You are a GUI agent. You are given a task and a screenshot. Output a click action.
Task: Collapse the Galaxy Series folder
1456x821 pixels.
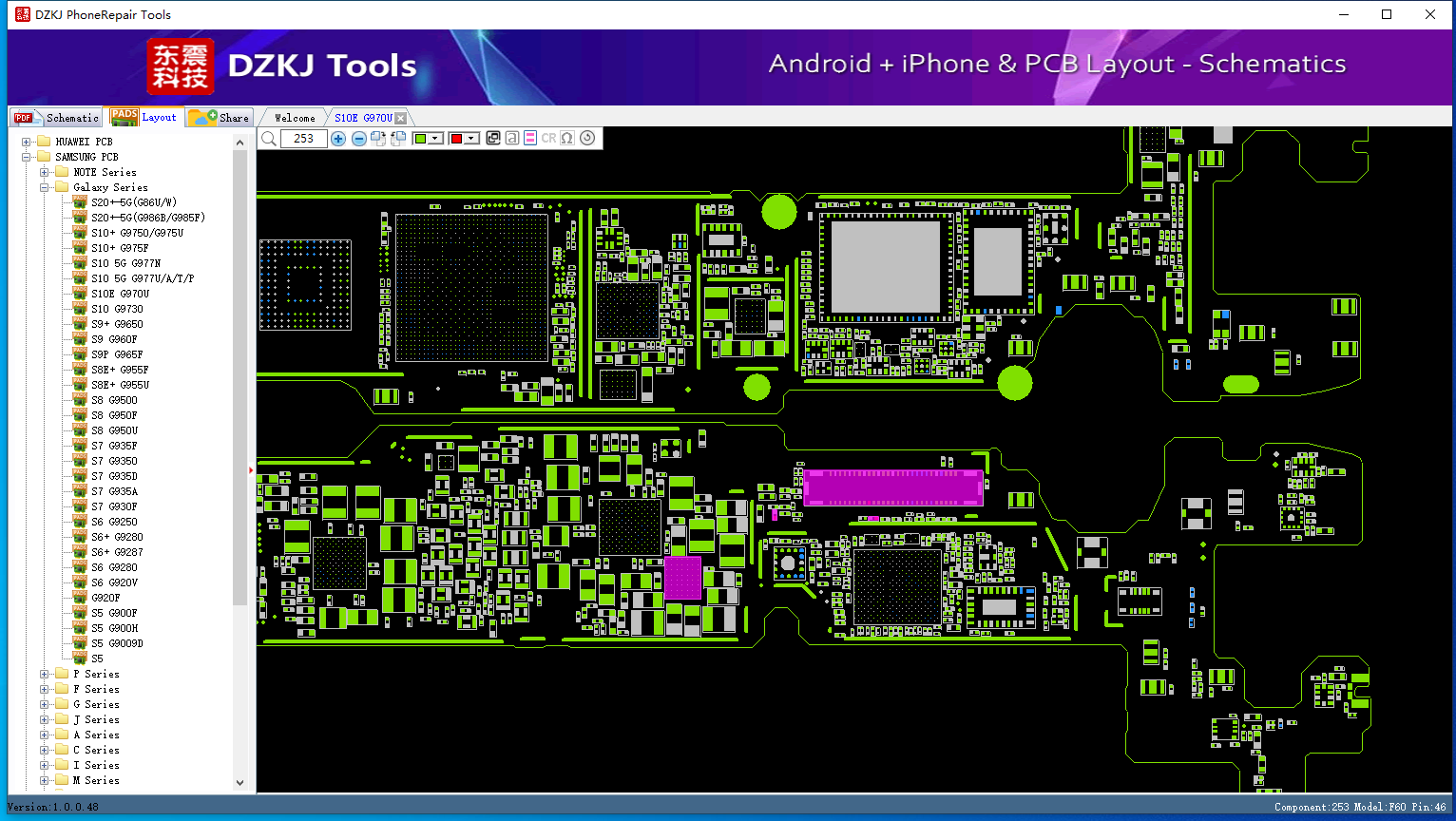[x=45, y=187]
